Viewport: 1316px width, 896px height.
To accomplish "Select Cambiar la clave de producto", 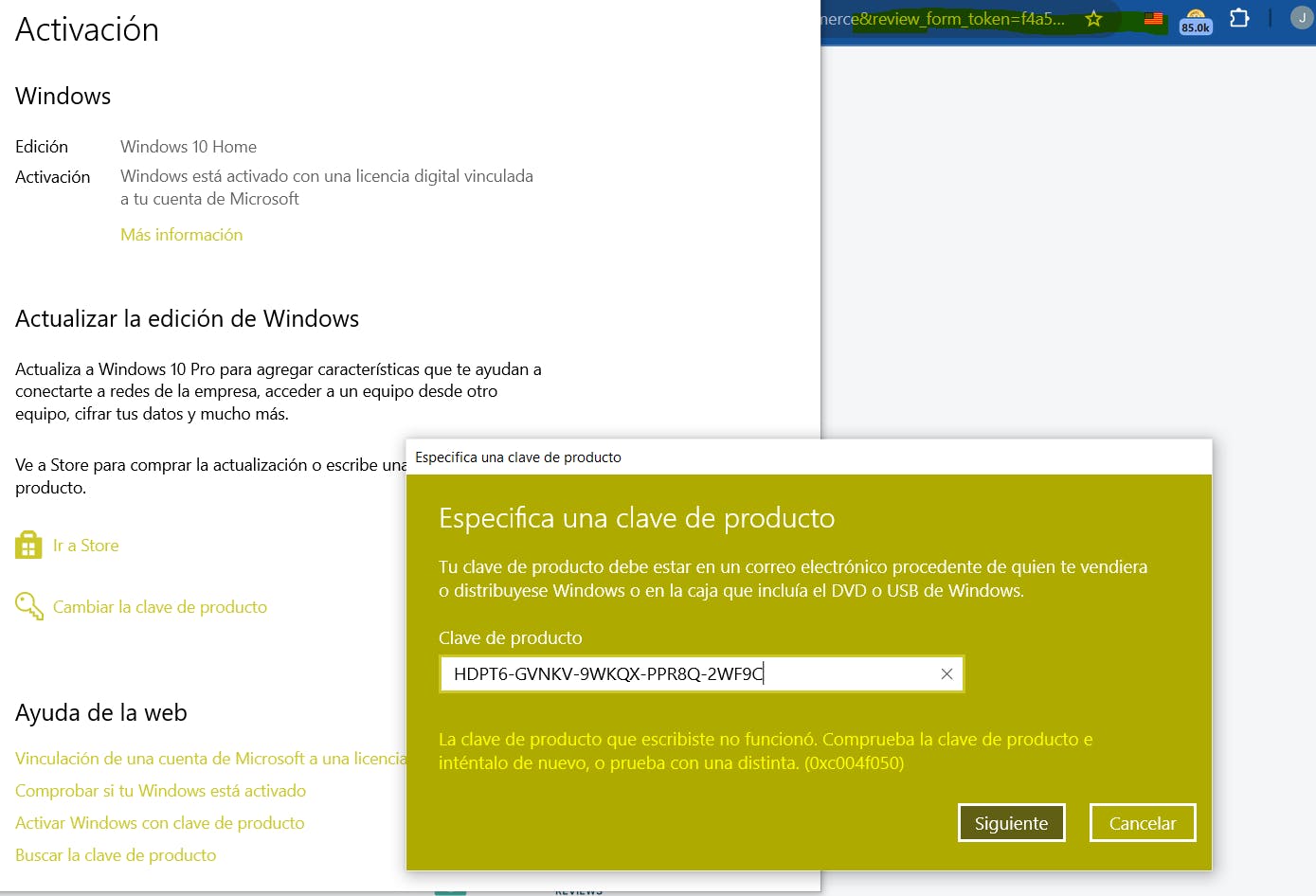I will (x=159, y=607).
